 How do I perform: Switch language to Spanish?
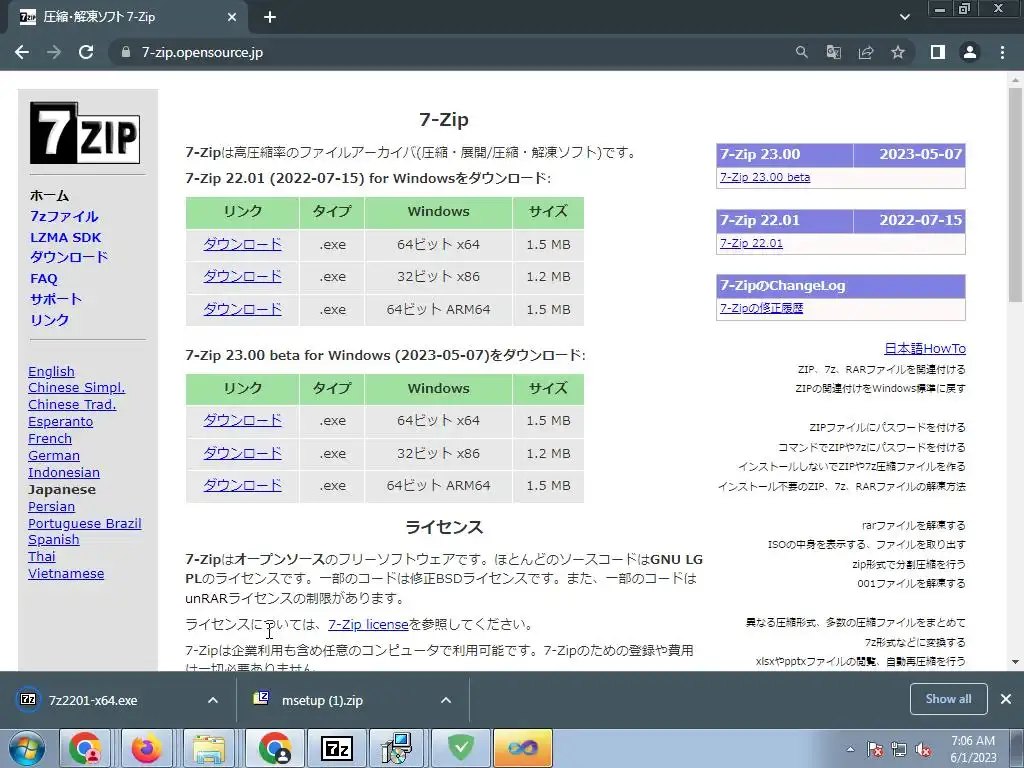pyautogui.click(x=54, y=539)
